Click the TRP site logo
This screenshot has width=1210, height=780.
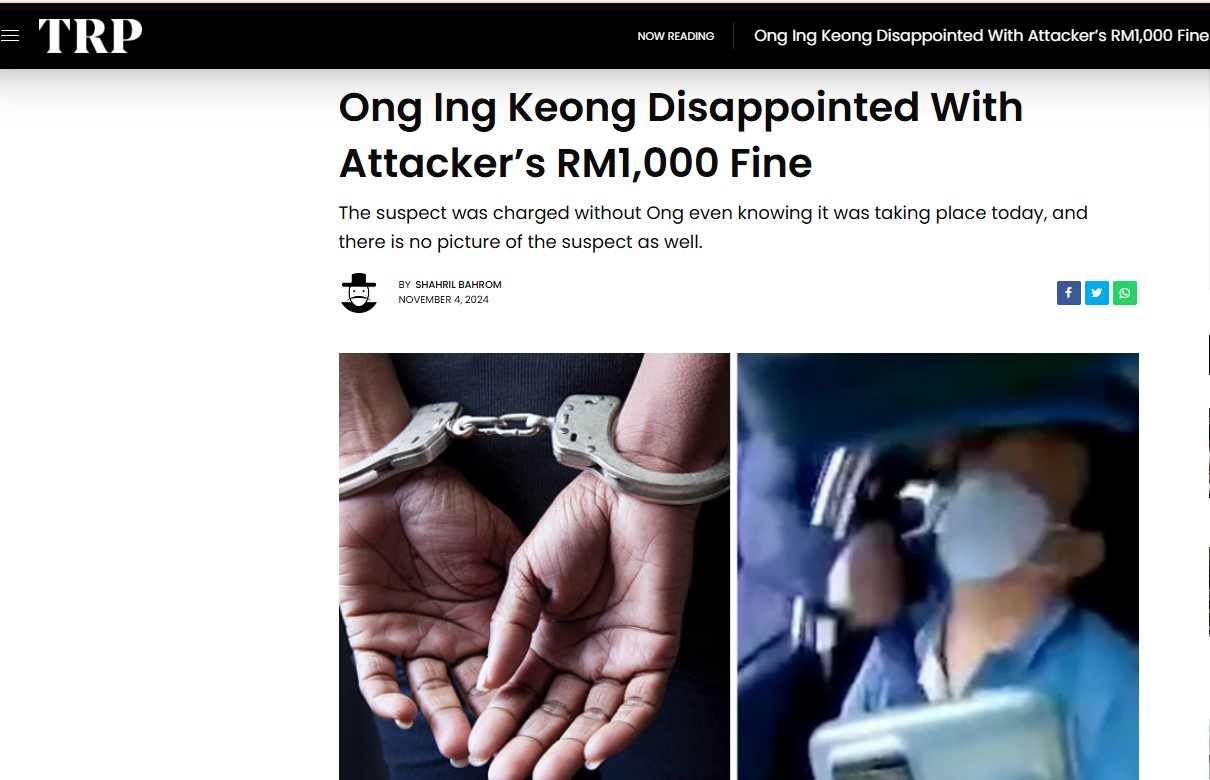90,36
